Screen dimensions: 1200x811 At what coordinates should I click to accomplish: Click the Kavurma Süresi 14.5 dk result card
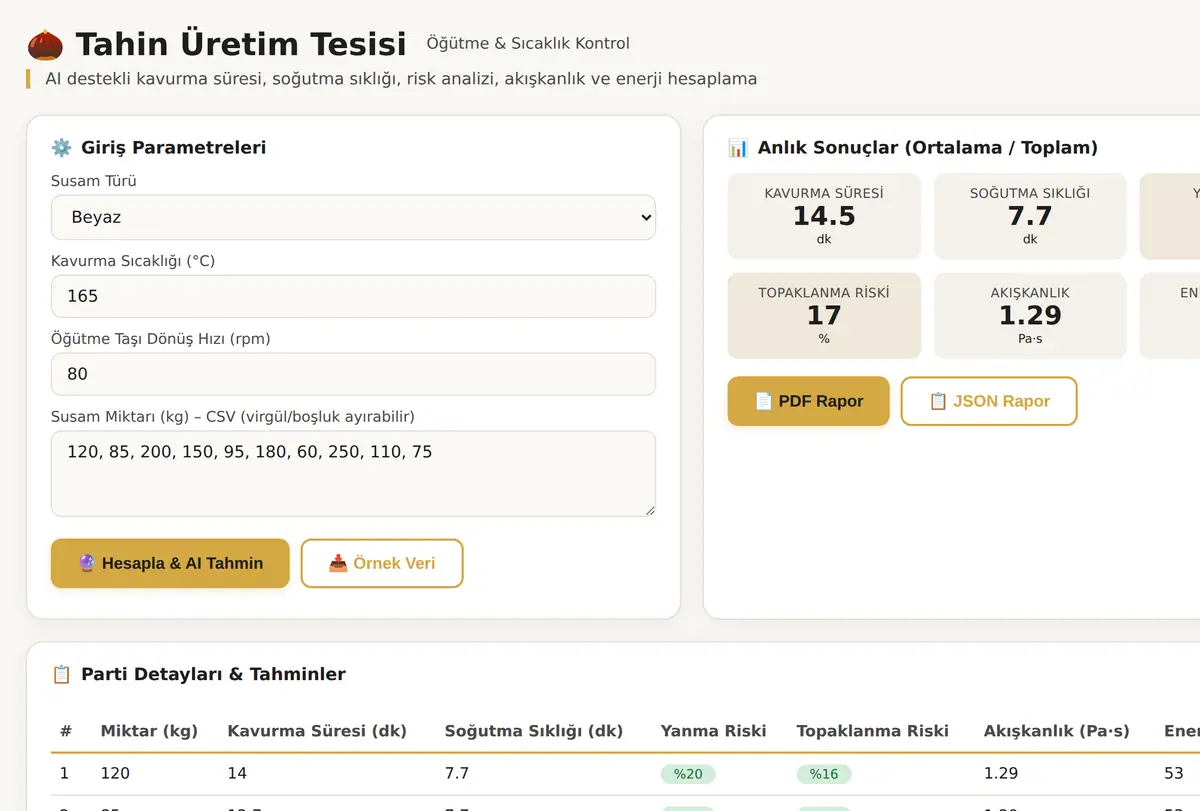(824, 216)
